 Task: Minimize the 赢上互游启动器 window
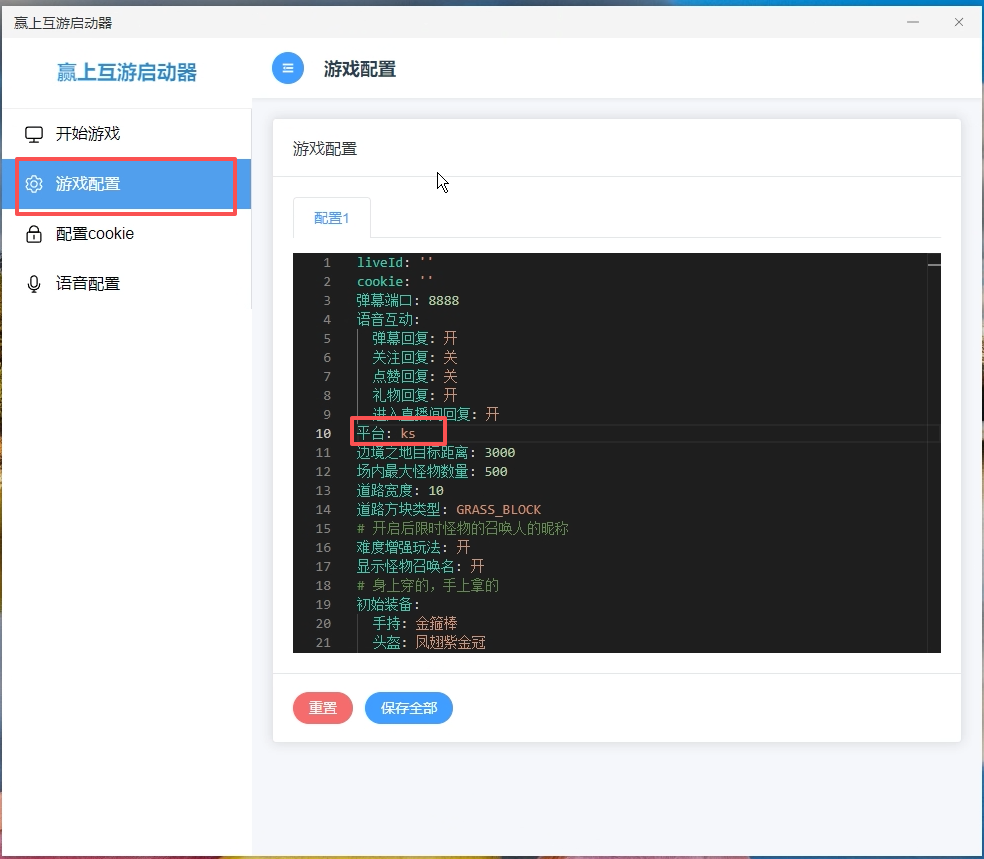pyautogui.click(x=912, y=21)
